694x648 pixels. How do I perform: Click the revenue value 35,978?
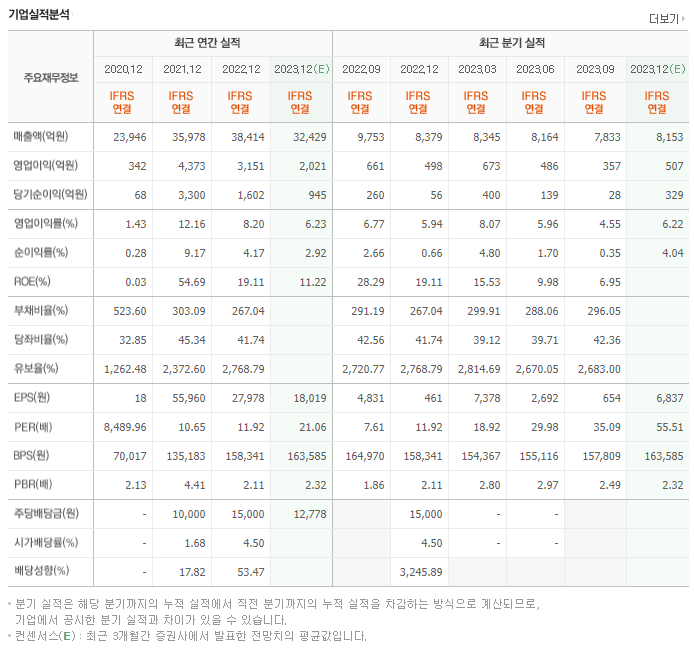pyautogui.click(x=189, y=137)
